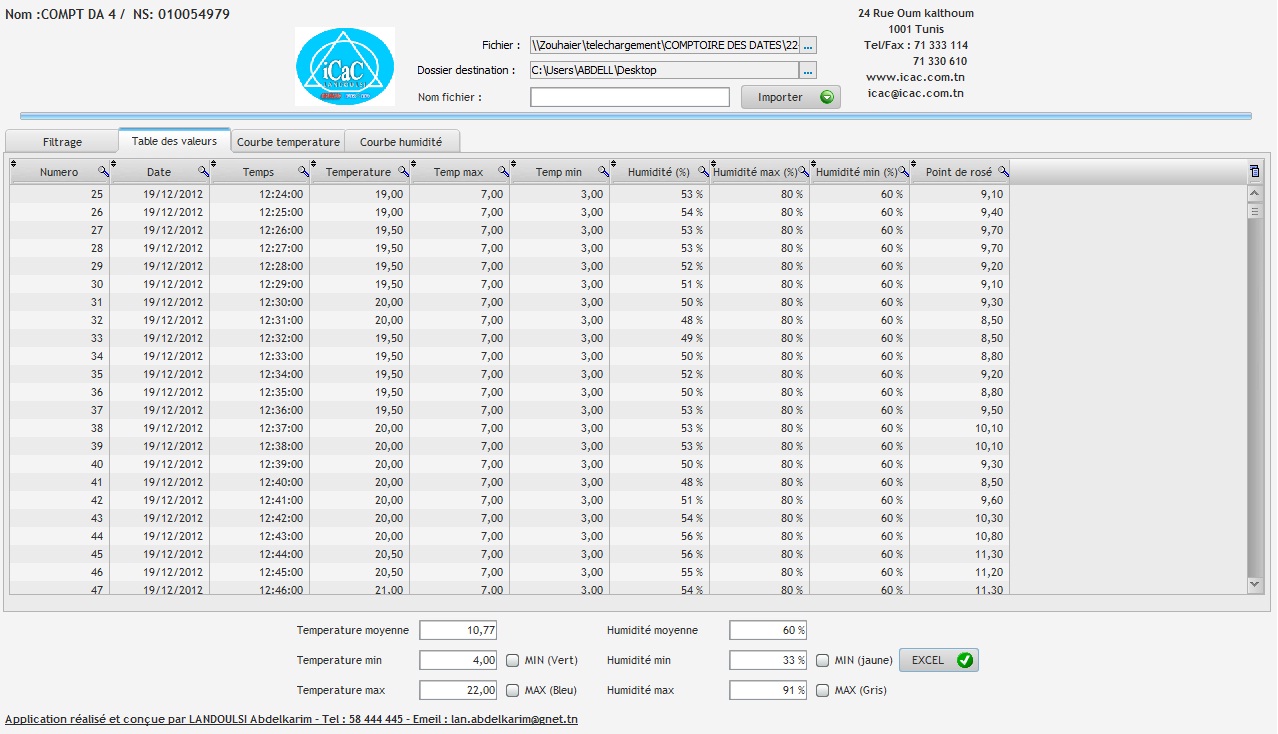Image resolution: width=1278 pixels, height=734 pixels.
Task: Click the table scrollbar up arrow
Action: click(1255, 193)
